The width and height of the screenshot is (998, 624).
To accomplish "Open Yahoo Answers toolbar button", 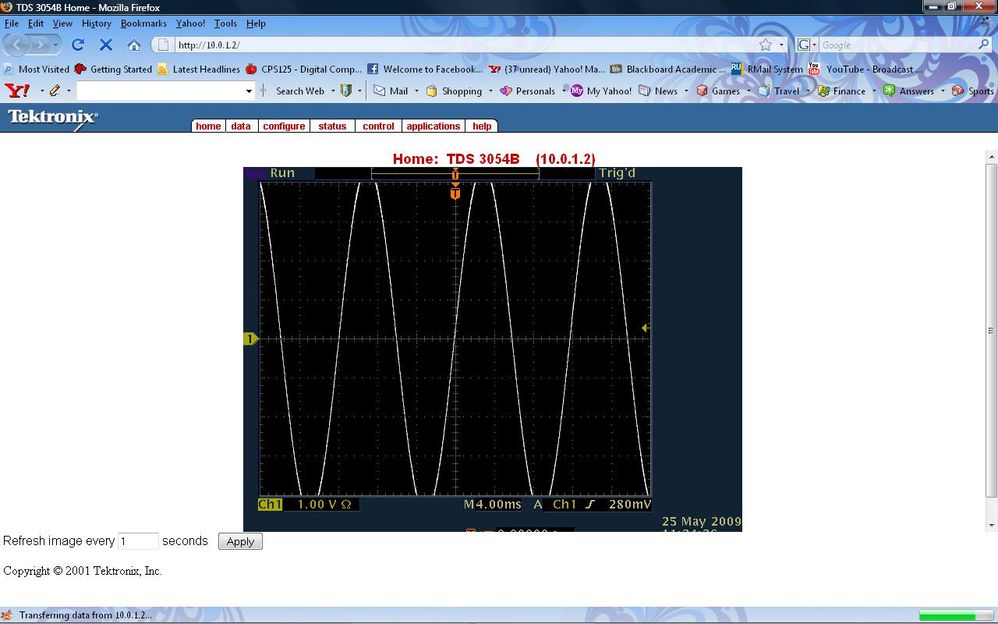I will [909, 91].
